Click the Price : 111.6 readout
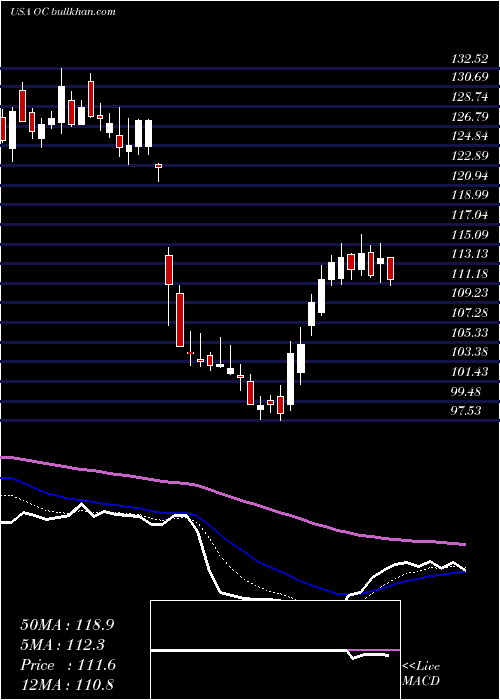 tap(67, 665)
